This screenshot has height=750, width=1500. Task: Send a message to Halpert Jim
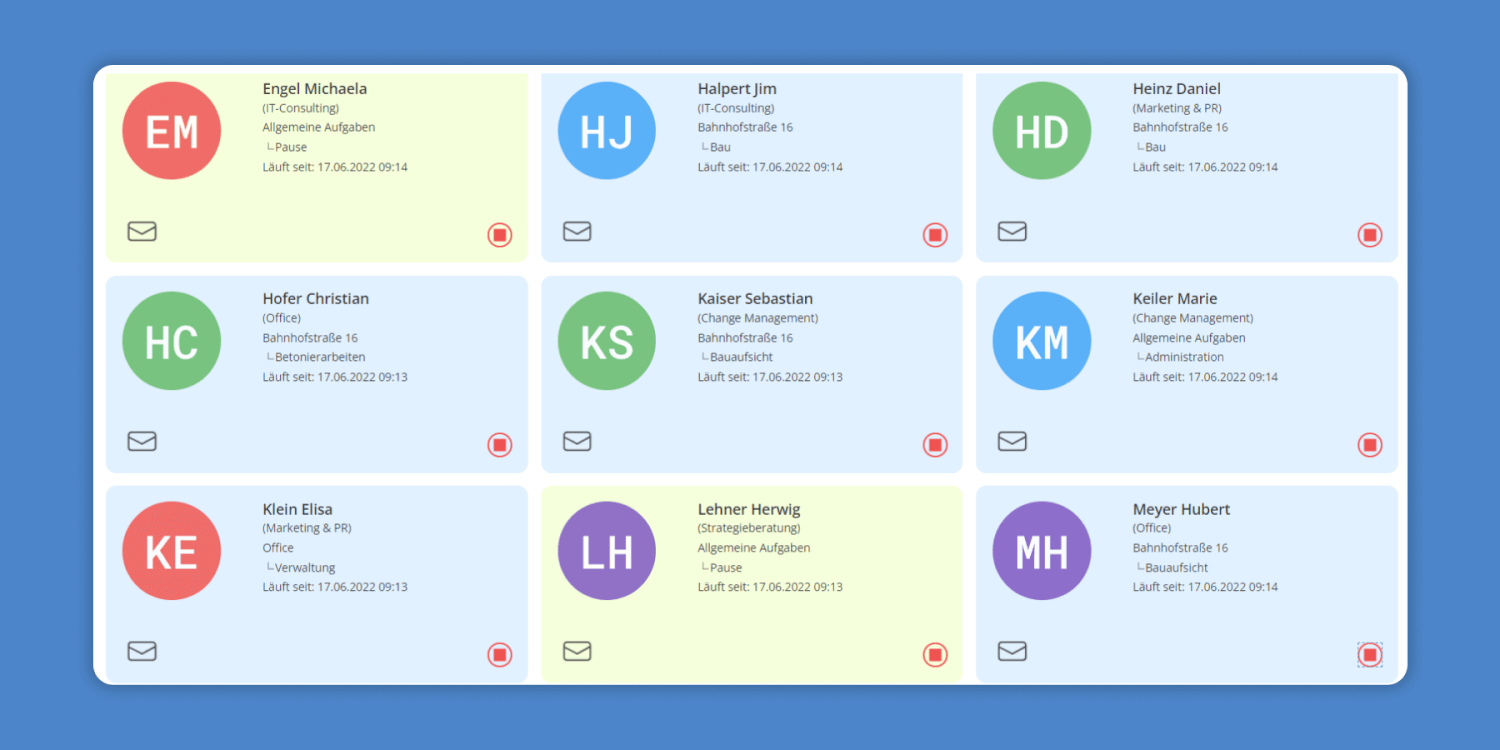[577, 232]
